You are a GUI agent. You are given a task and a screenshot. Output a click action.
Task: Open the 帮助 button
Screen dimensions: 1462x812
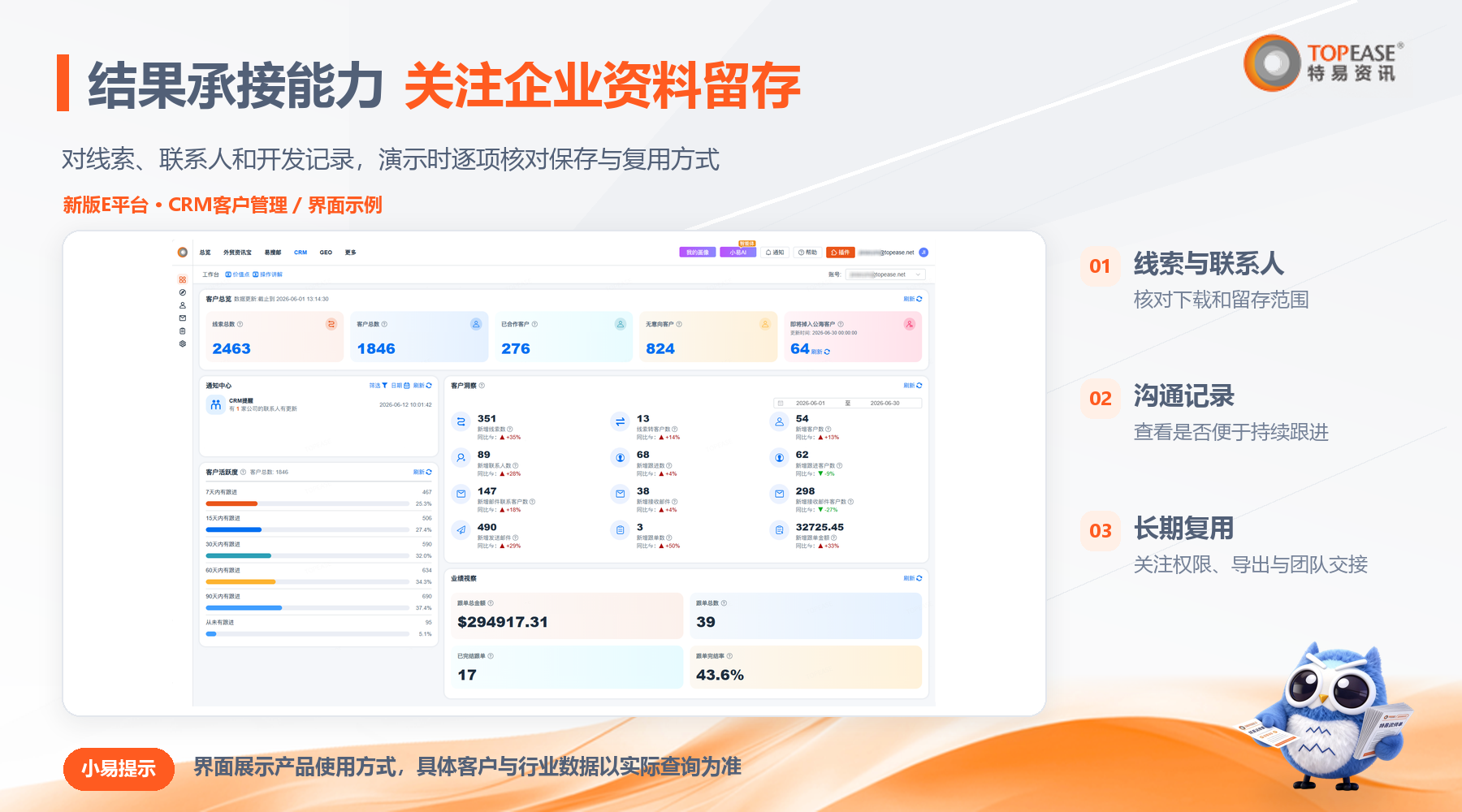pos(807,253)
